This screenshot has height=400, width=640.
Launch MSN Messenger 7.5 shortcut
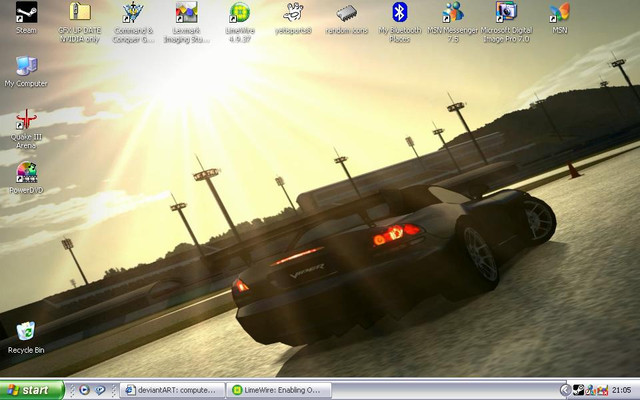[x=453, y=14]
